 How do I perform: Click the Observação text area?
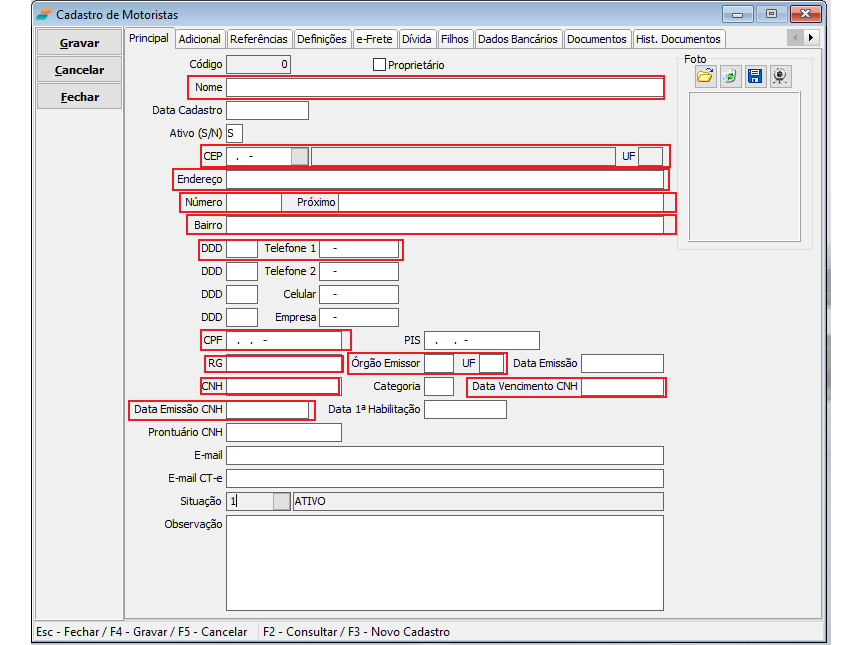tap(444, 562)
